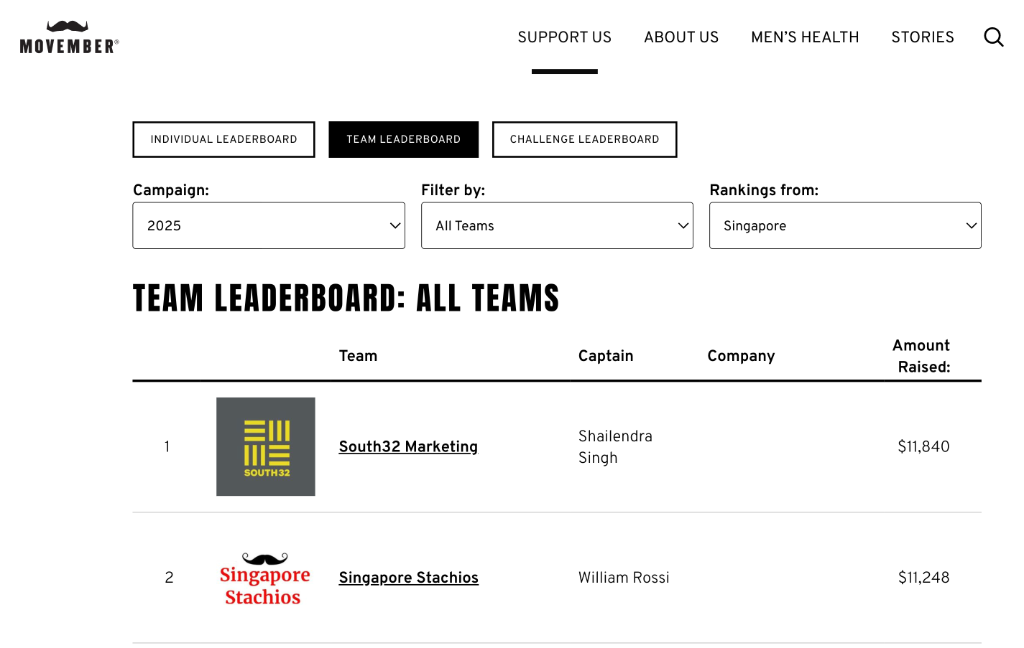The width and height of the screenshot is (1024, 648).
Task: Click the Captain column header
Action: 605,356
